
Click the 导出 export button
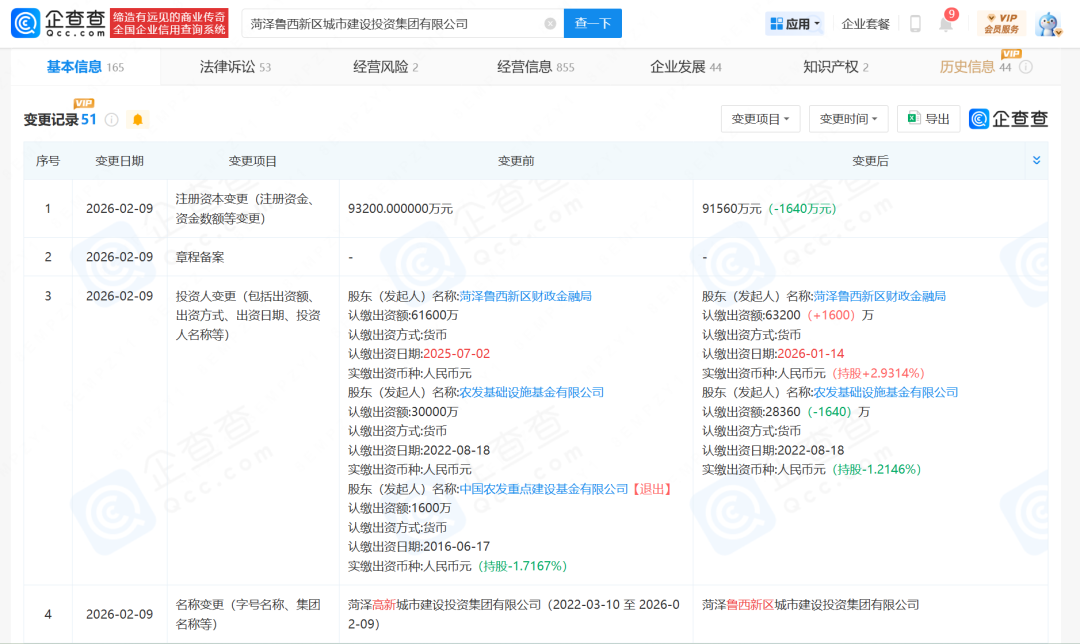pyautogui.click(x=928, y=119)
